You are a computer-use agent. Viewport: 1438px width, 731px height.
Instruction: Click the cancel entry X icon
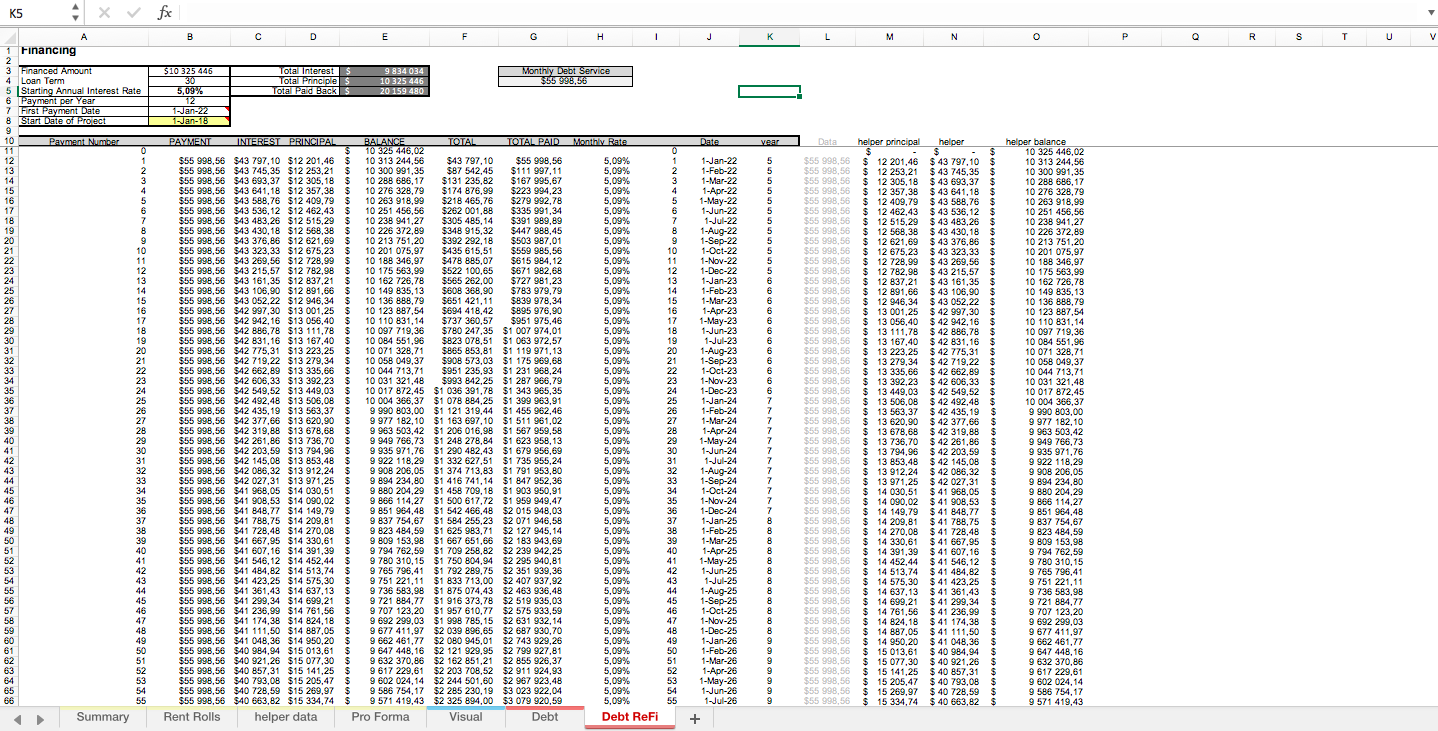click(105, 12)
